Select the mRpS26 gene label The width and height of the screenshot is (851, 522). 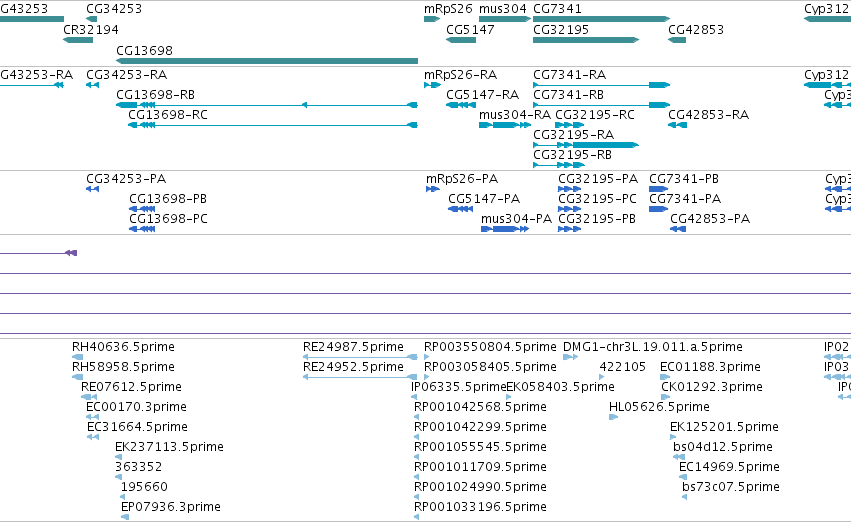click(x=448, y=9)
